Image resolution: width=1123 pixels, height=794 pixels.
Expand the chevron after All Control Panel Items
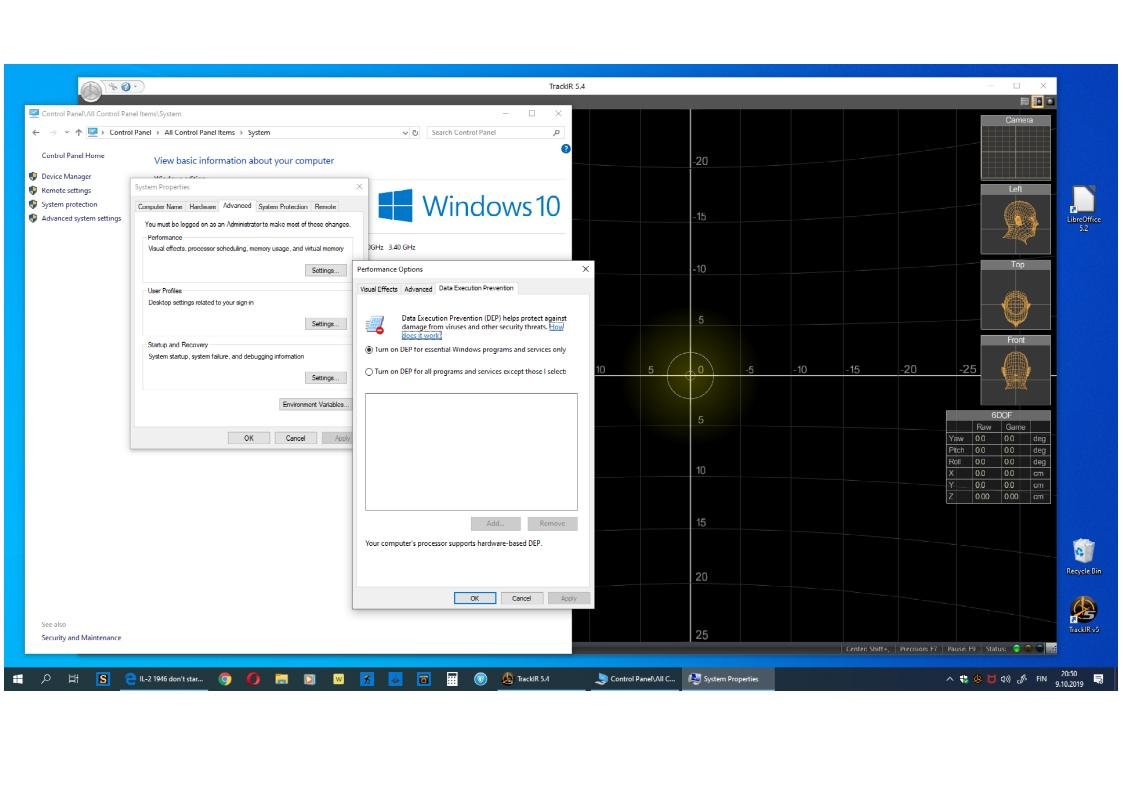click(x=241, y=132)
